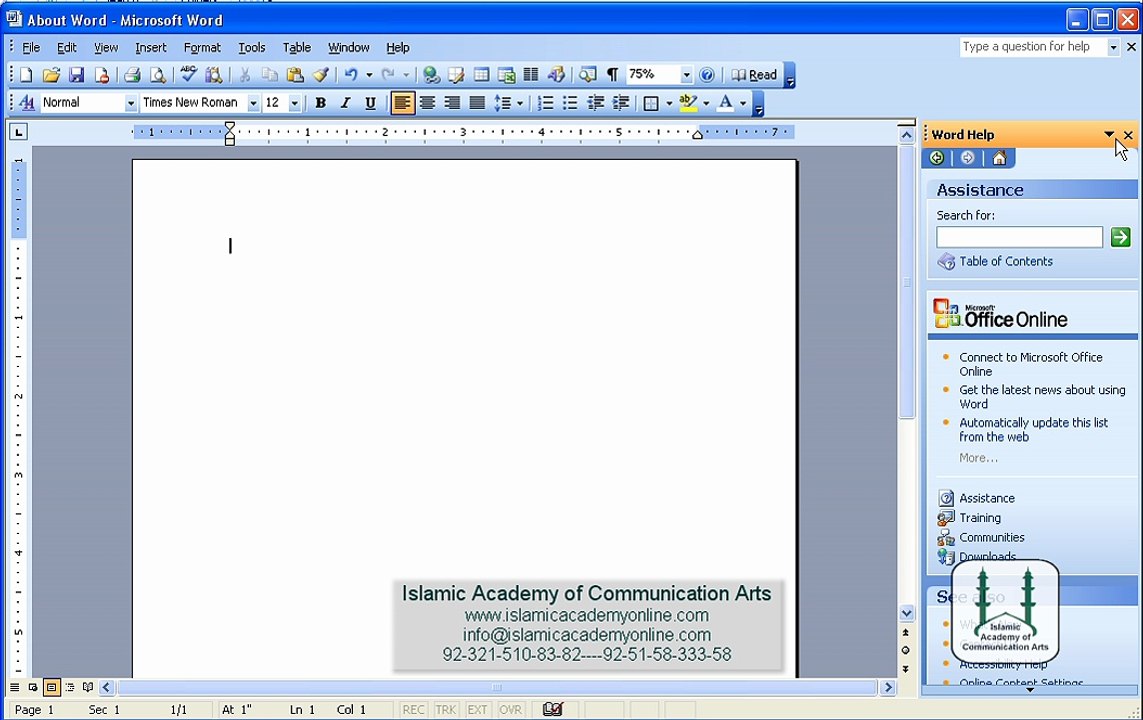Viewport: 1143px width, 720px height.
Task: Center the text alignment
Action: (x=427, y=103)
